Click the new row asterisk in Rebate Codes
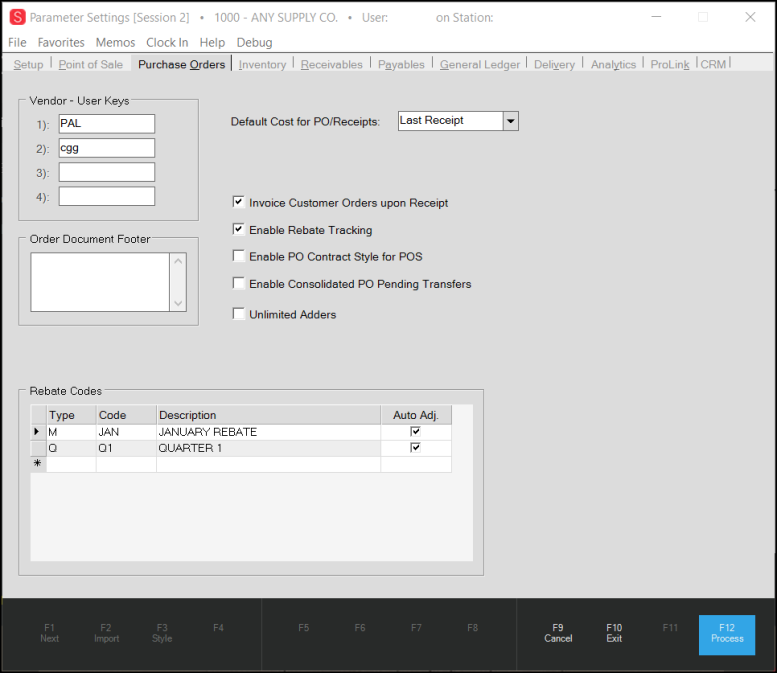 [38, 464]
